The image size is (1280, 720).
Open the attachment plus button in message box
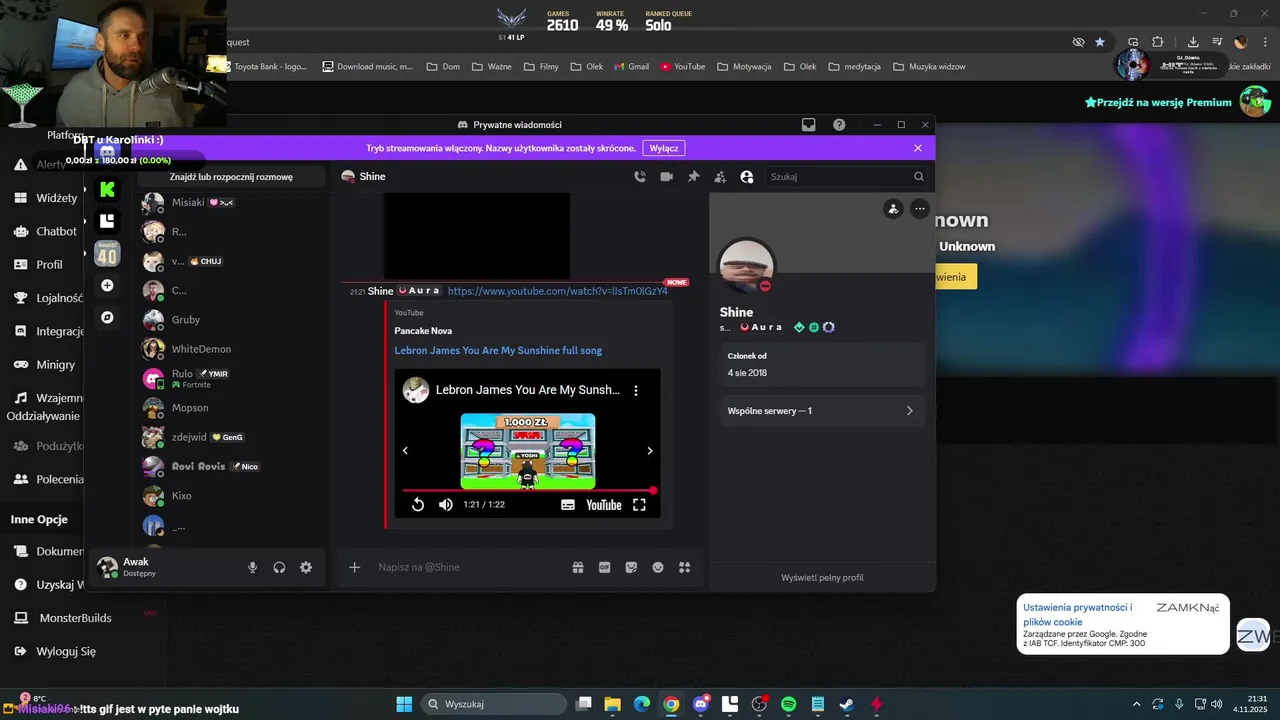click(354, 567)
